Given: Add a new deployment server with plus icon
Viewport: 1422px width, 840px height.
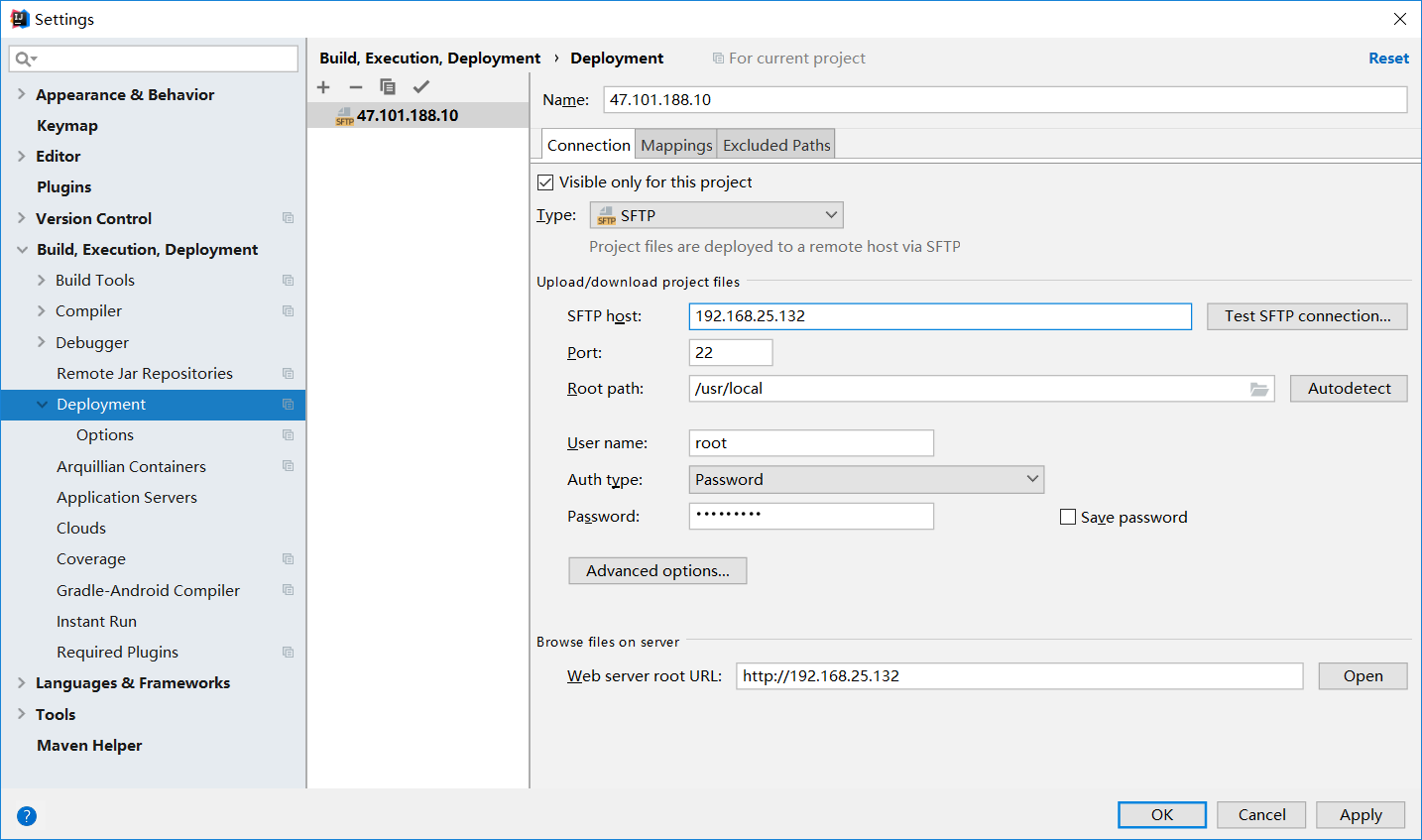Looking at the screenshot, I should 323,87.
